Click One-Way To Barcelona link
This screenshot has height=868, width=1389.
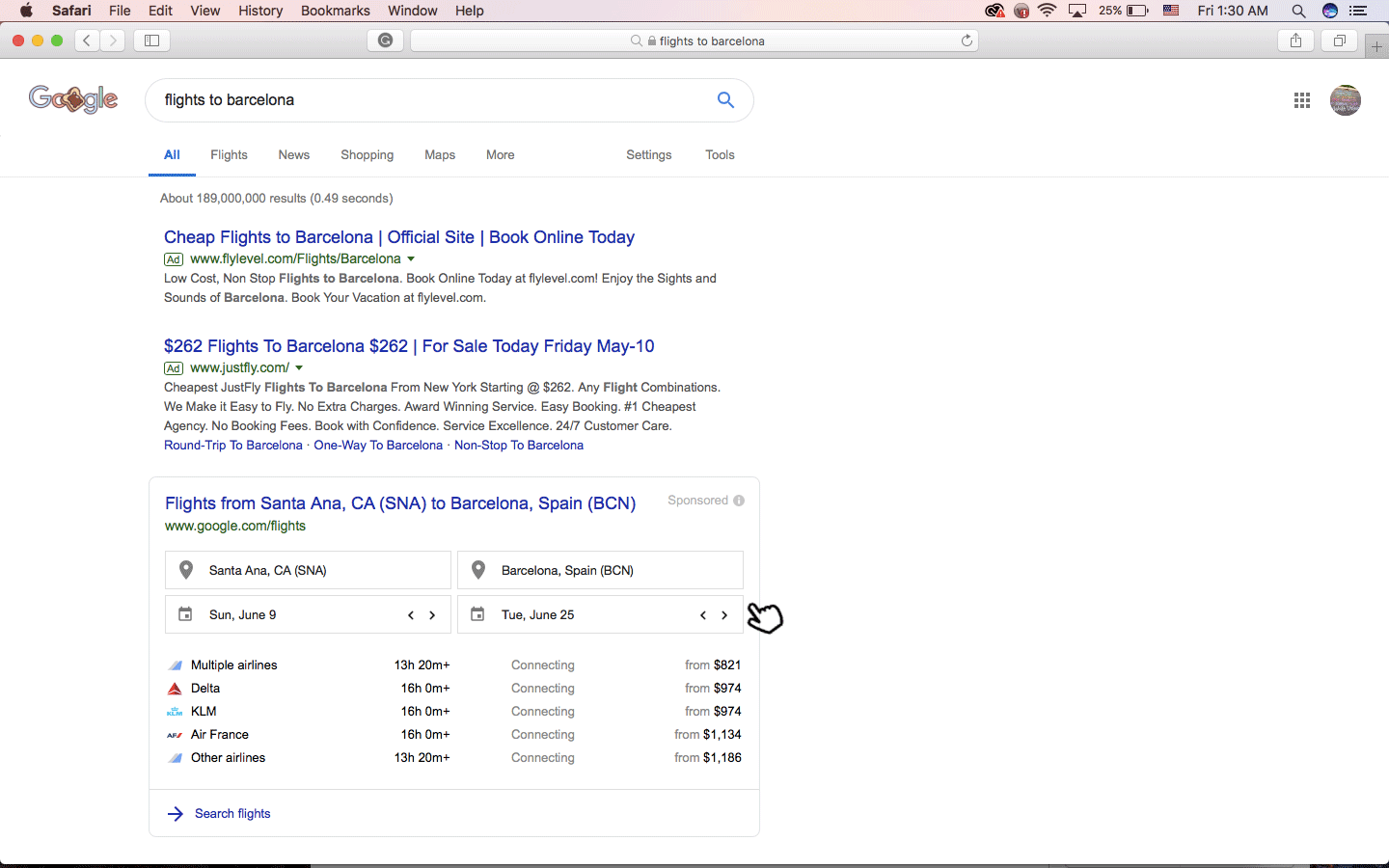378,446
